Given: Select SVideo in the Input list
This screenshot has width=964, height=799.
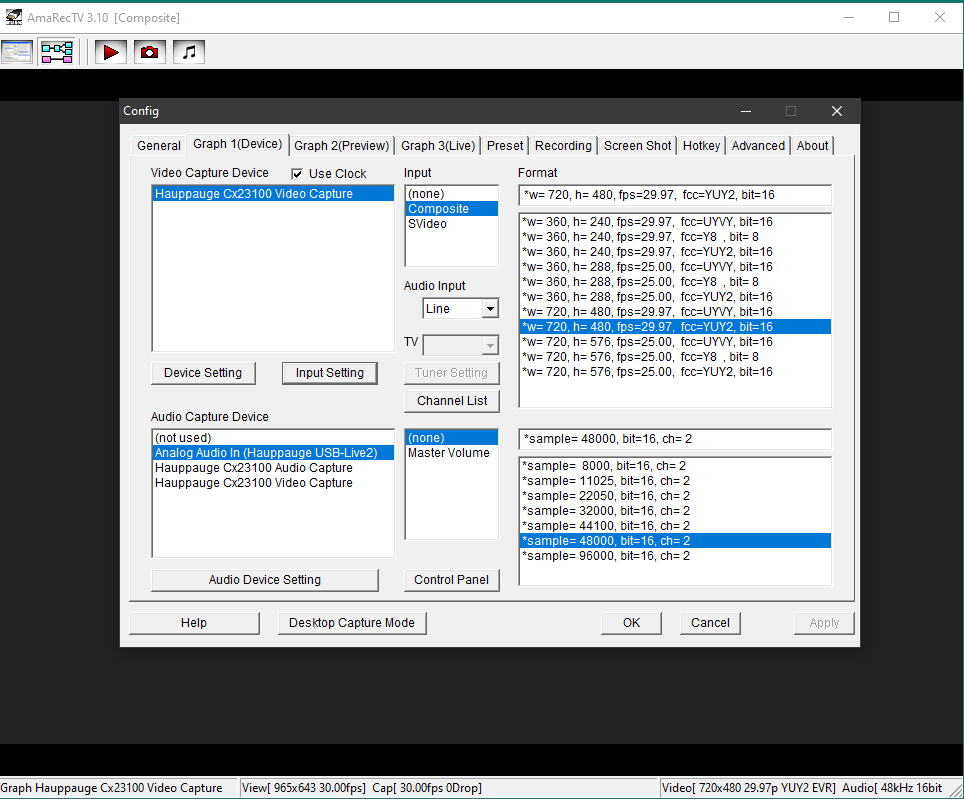Looking at the screenshot, I should click(451, 224).
